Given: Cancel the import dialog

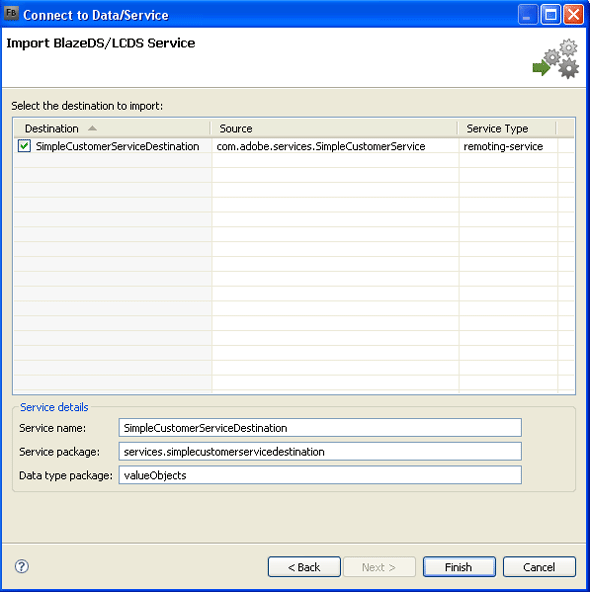Looking at the screenshot, I should 539,567.
